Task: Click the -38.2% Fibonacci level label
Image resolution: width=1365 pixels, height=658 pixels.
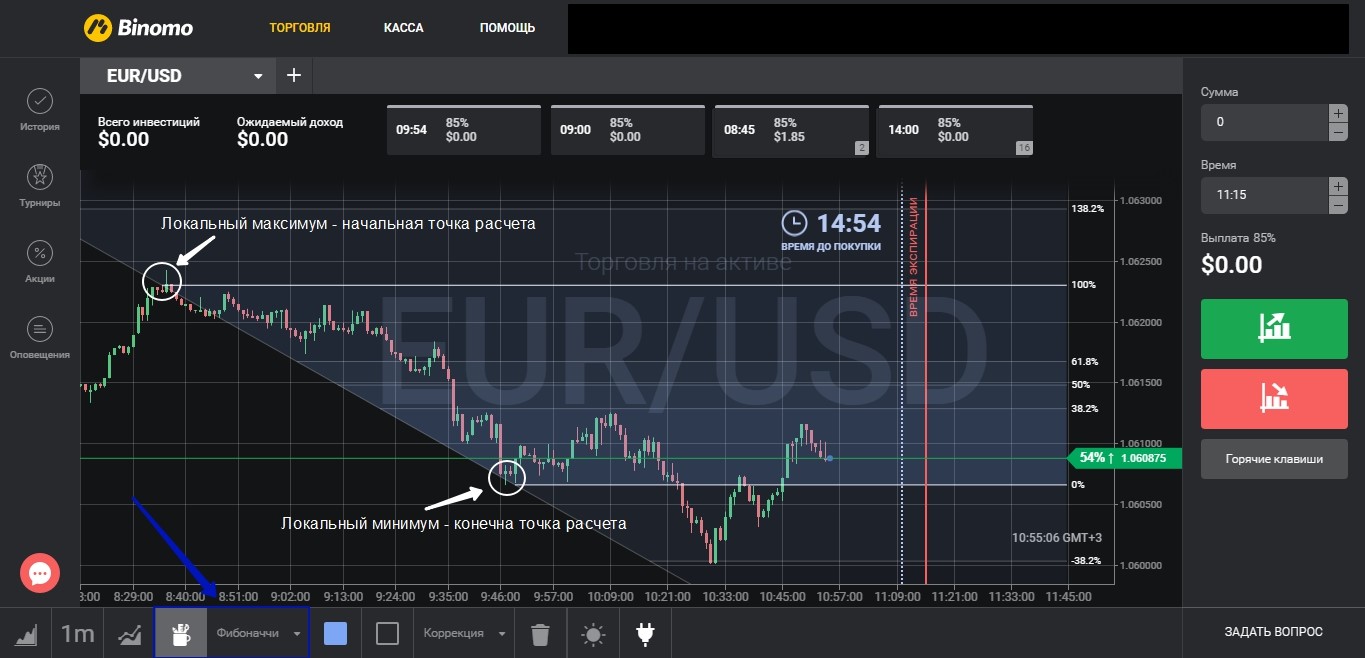Action: point(1086,561)
